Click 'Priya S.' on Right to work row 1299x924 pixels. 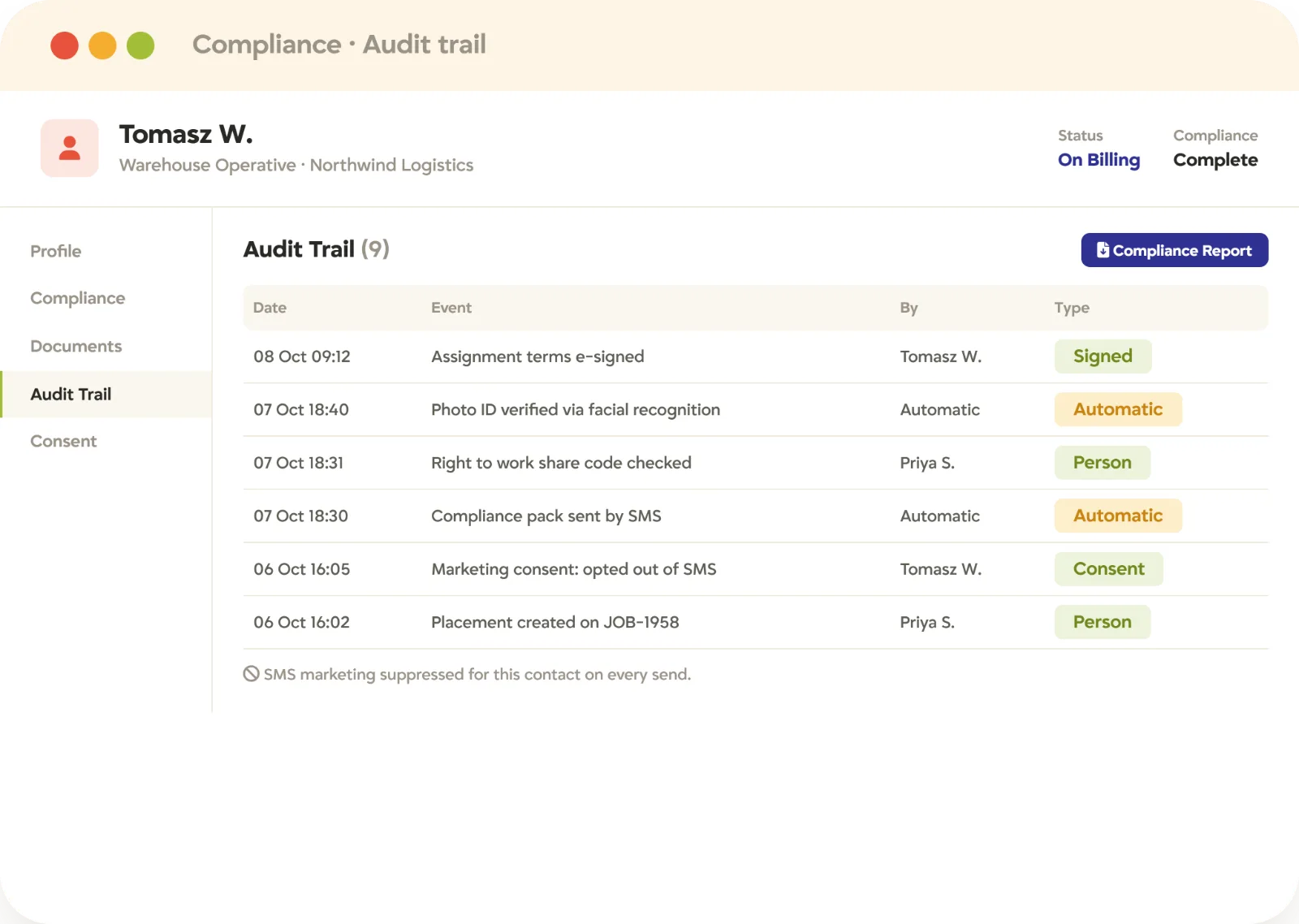click(927, 463)
